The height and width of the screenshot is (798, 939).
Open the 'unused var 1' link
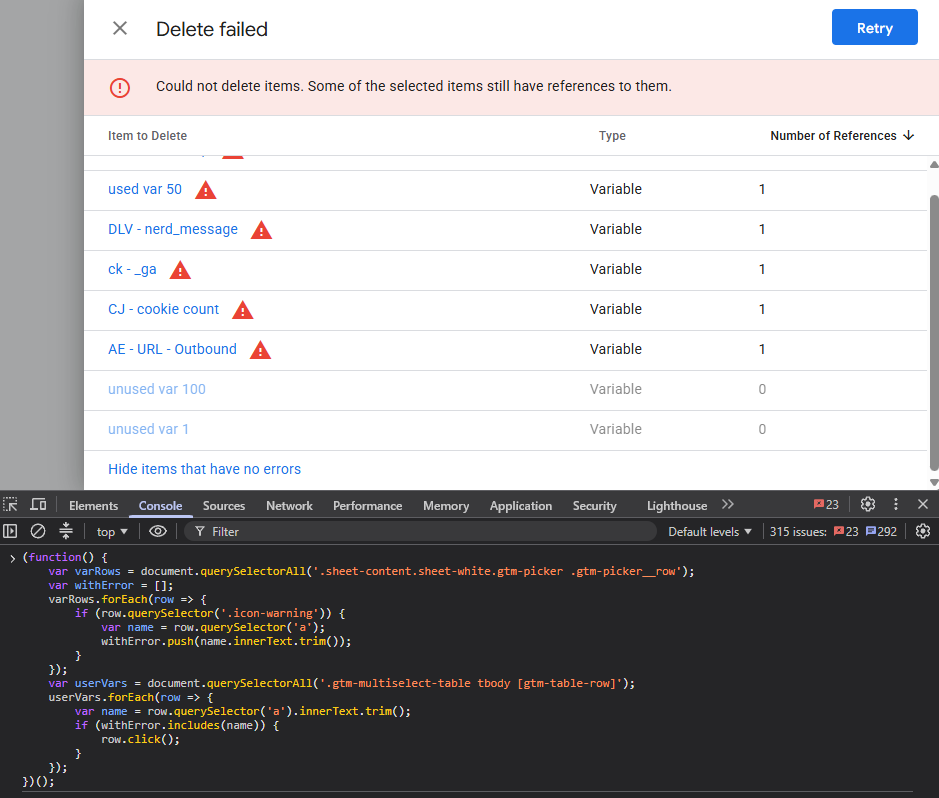click(149, 429)
